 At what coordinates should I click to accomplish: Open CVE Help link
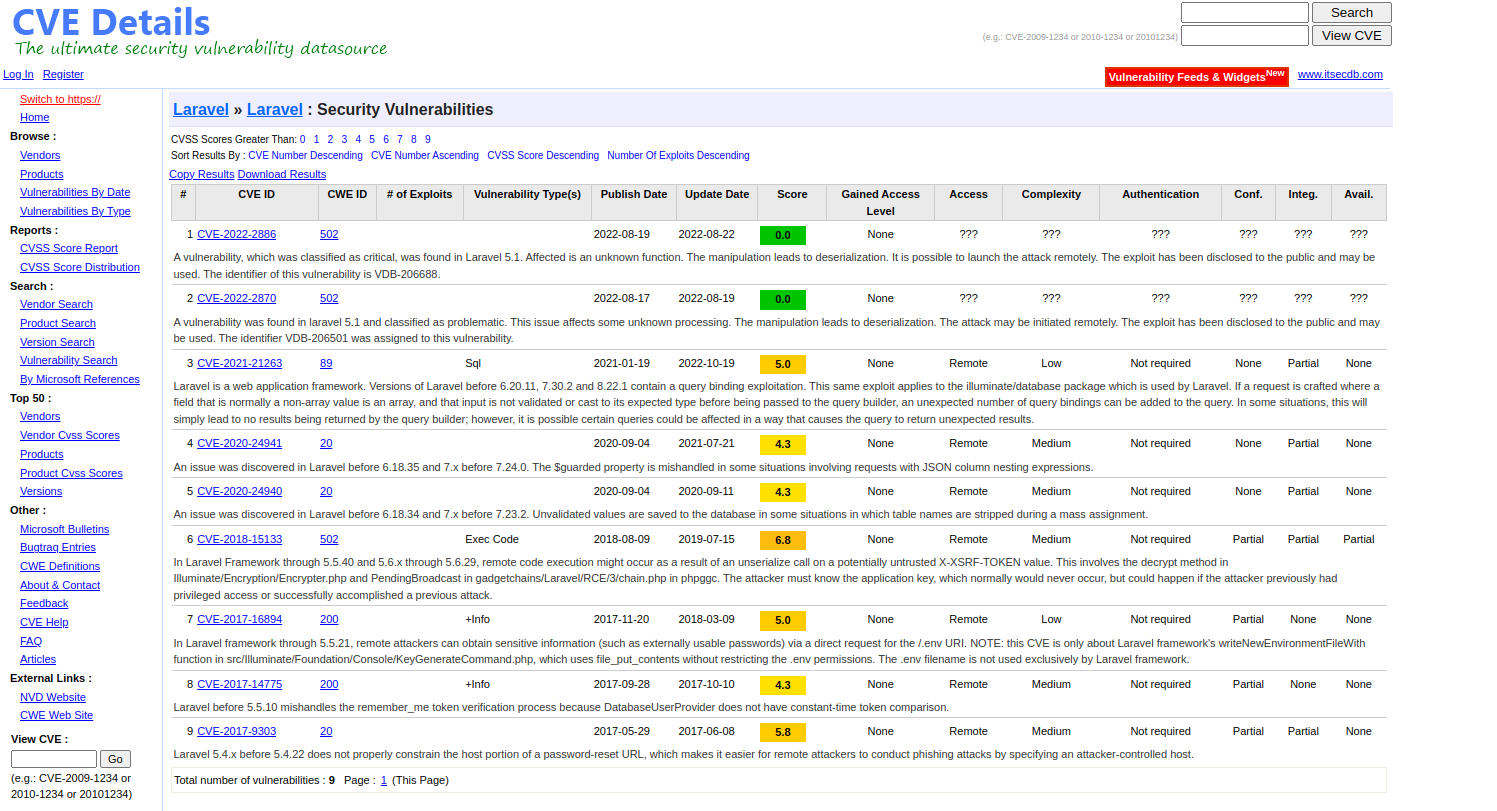44,622
